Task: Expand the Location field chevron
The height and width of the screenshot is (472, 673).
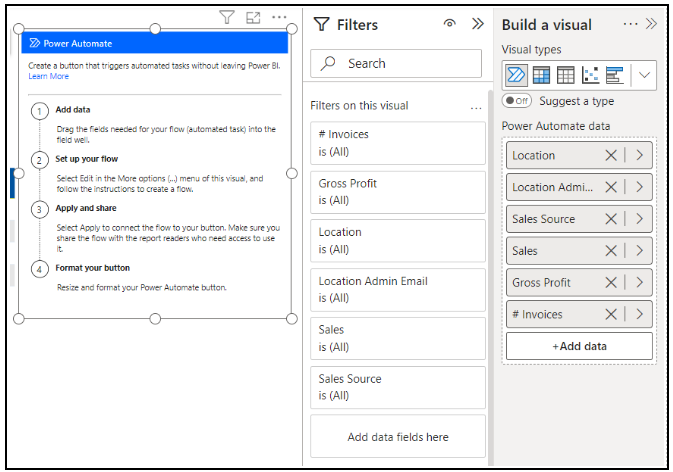Action: 640,155
